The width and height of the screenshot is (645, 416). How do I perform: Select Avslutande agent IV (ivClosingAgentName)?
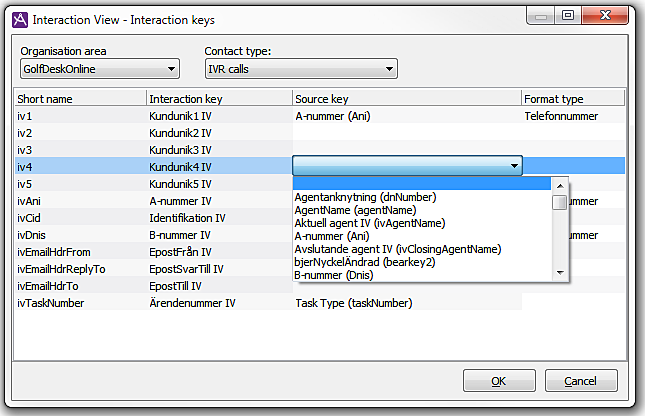(x=397, y=249)
